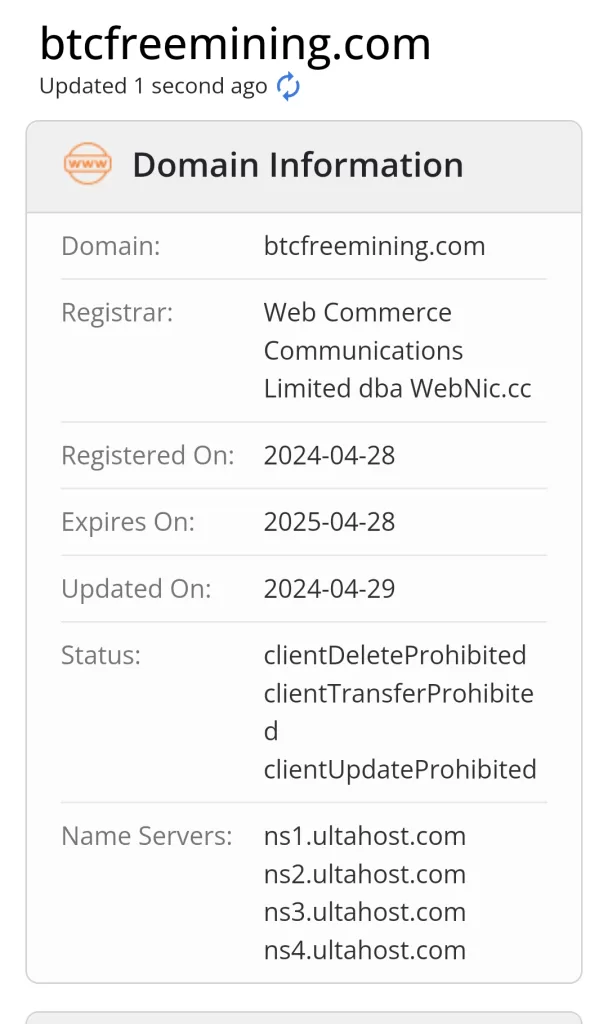
Task: Click the orange www globe icon
Action: [x=87, y=164]
